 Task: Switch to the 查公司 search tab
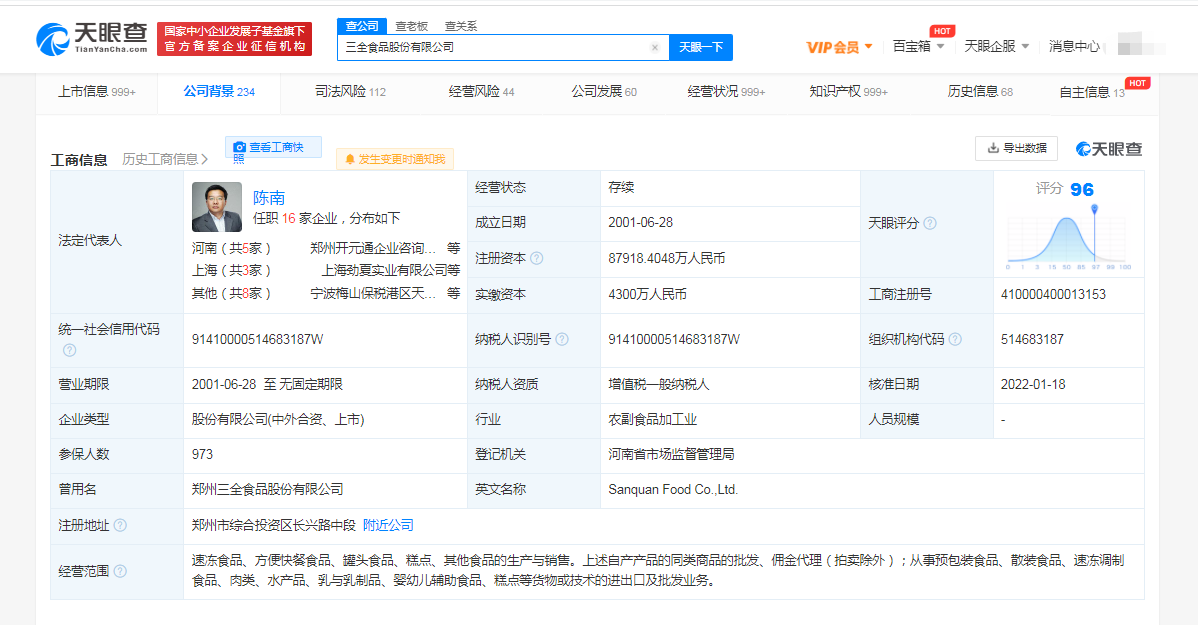[362, 26]
